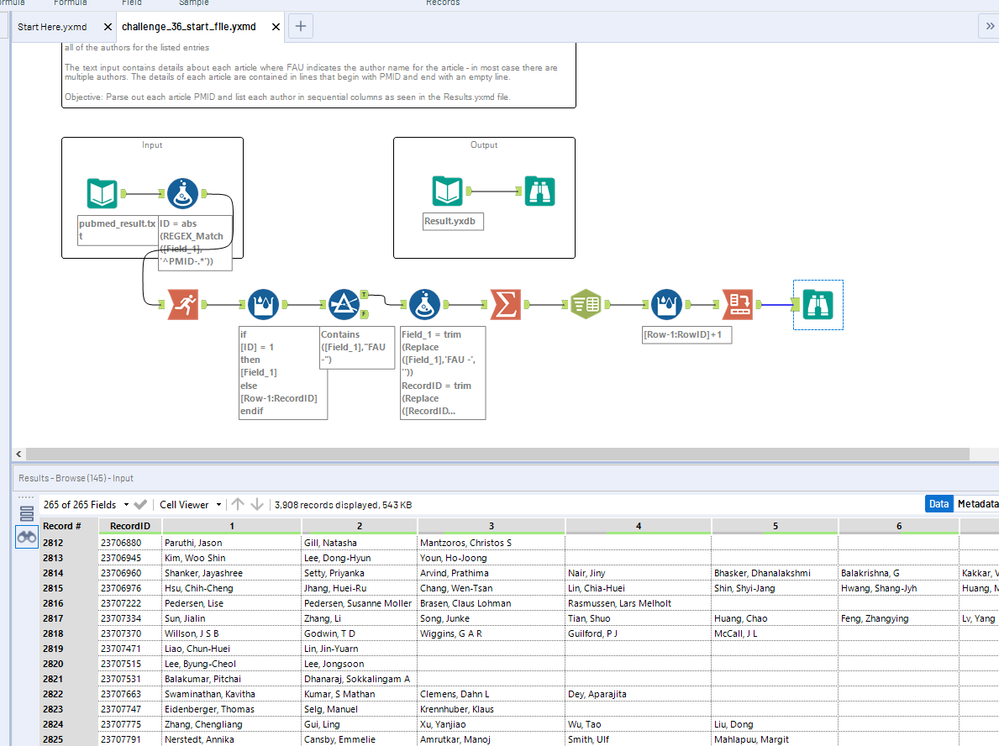This screenshot has width=999, height=746.
Task: Select the Running Total tool on canvas
Action: pyautogui.click(x=181, y=305)
